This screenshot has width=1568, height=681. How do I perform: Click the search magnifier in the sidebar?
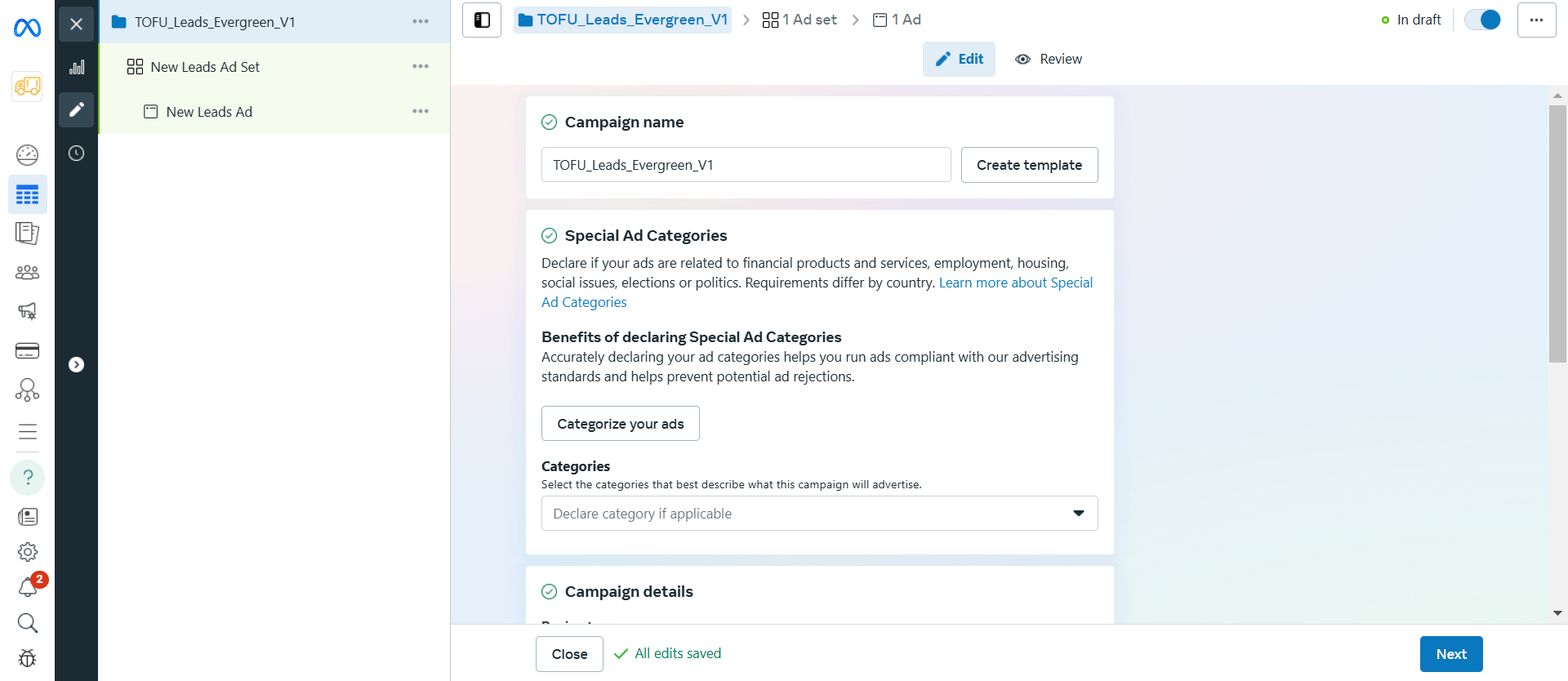27,623
